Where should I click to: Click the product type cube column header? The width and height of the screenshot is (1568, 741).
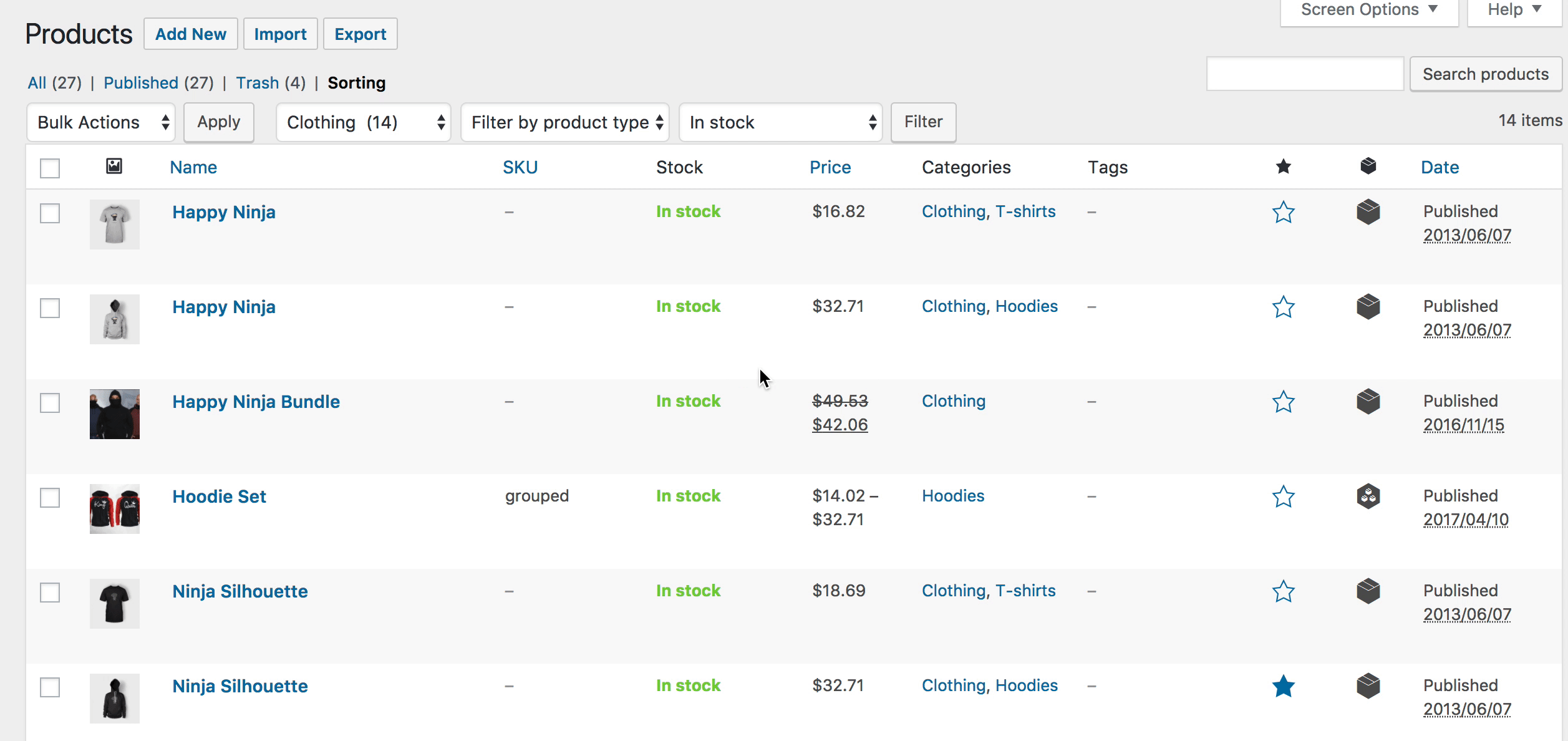coord(1368,166)
